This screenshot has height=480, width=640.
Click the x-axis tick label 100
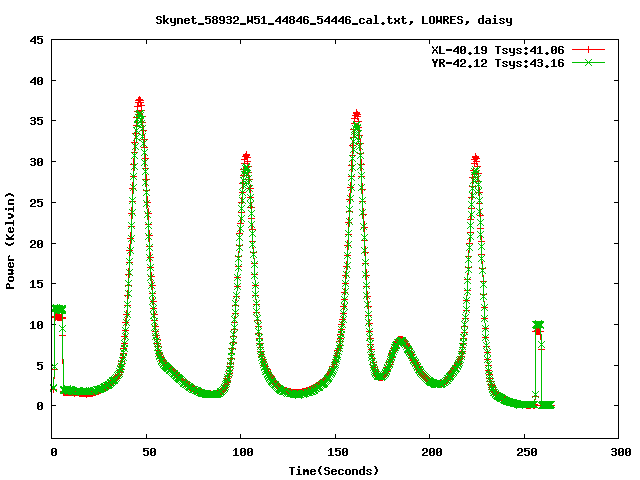243,452
